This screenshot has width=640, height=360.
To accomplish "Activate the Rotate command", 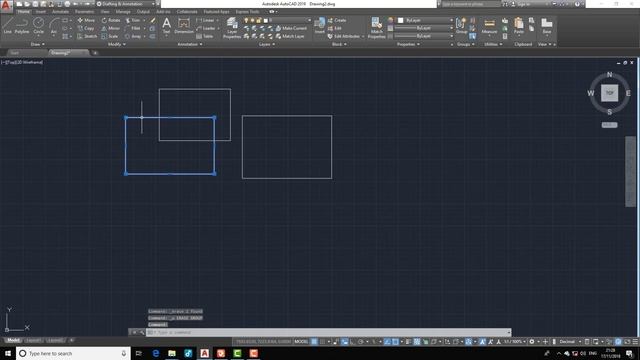I will pos(111,20).
